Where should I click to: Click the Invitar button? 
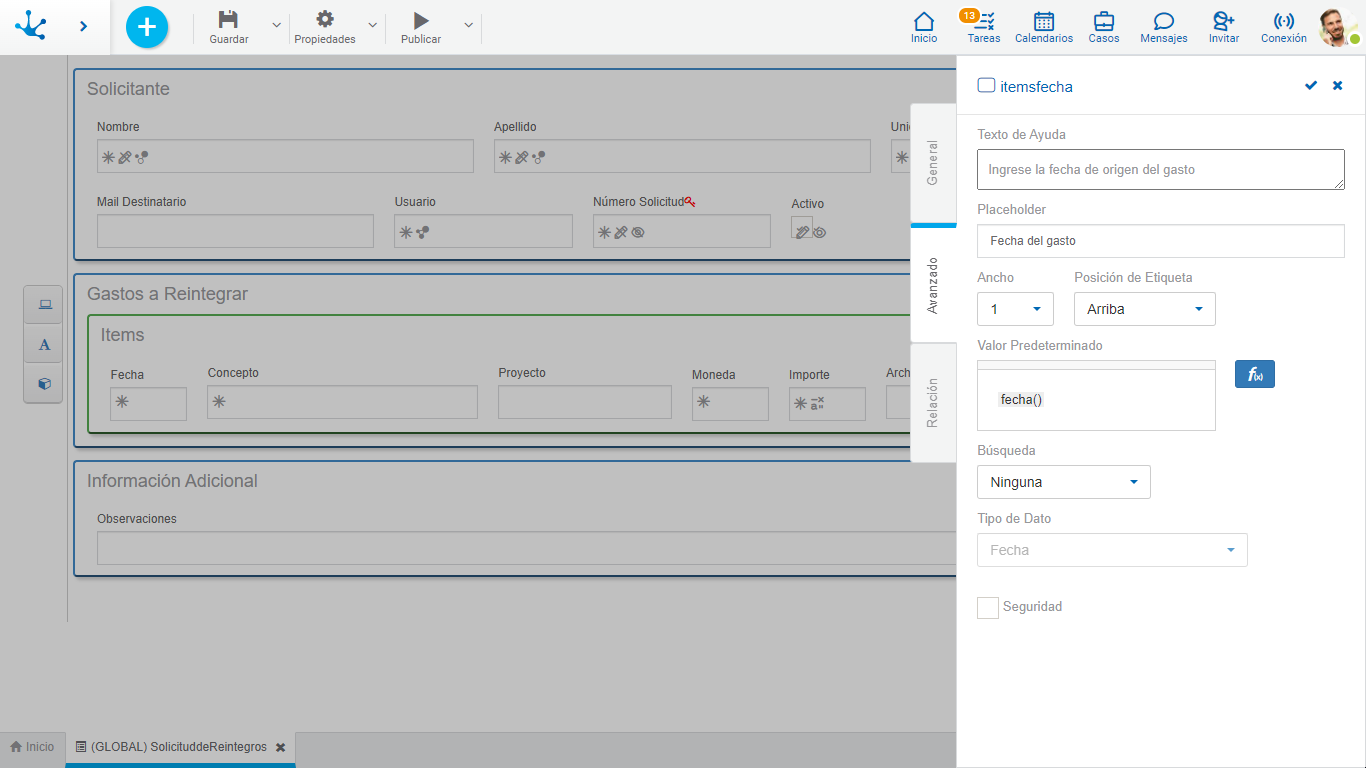pos(1223,27)
